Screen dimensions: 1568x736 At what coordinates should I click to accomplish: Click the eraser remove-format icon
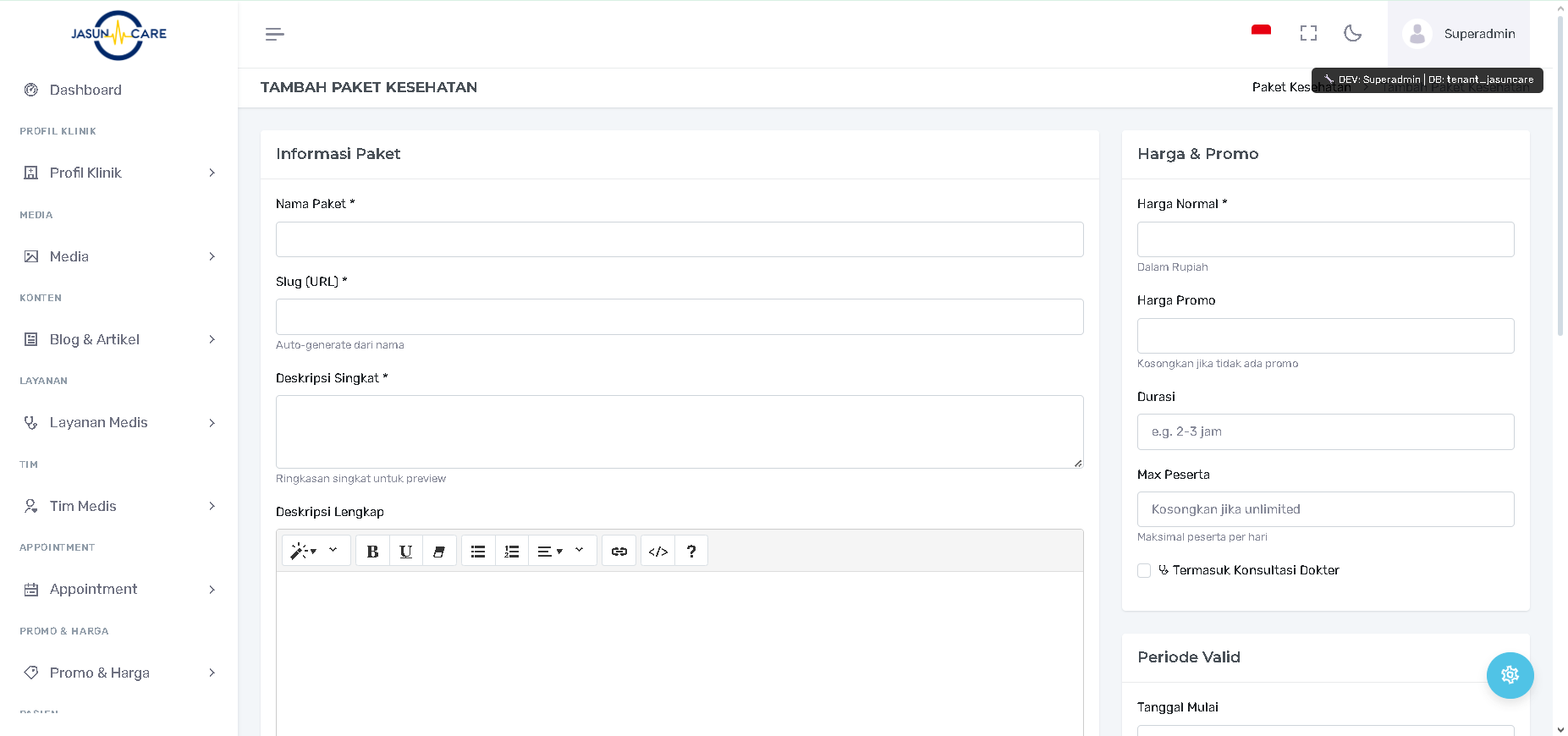tap(438, 552)
